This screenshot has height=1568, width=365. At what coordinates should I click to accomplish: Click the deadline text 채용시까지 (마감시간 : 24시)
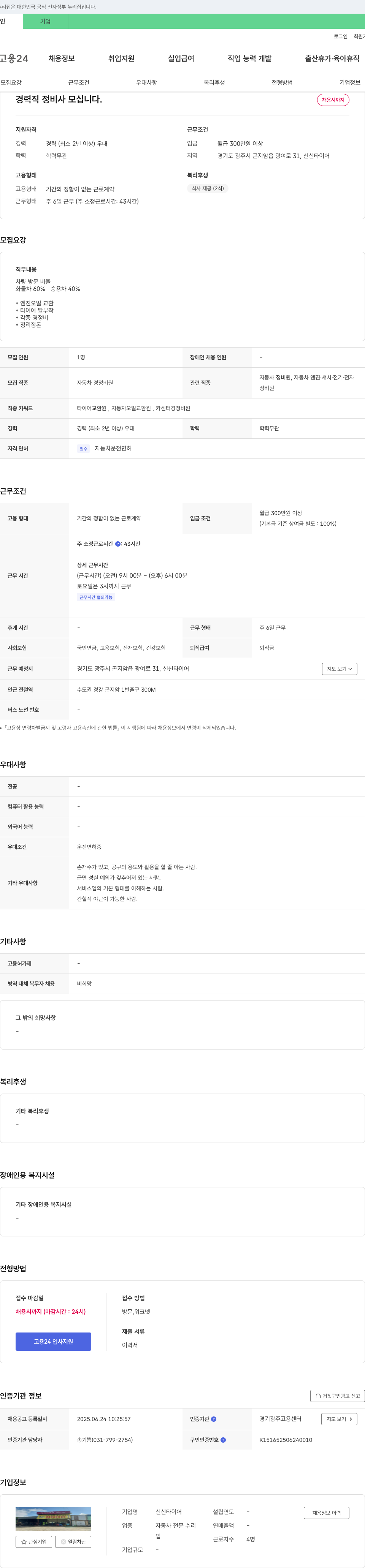coord(51,1312)
